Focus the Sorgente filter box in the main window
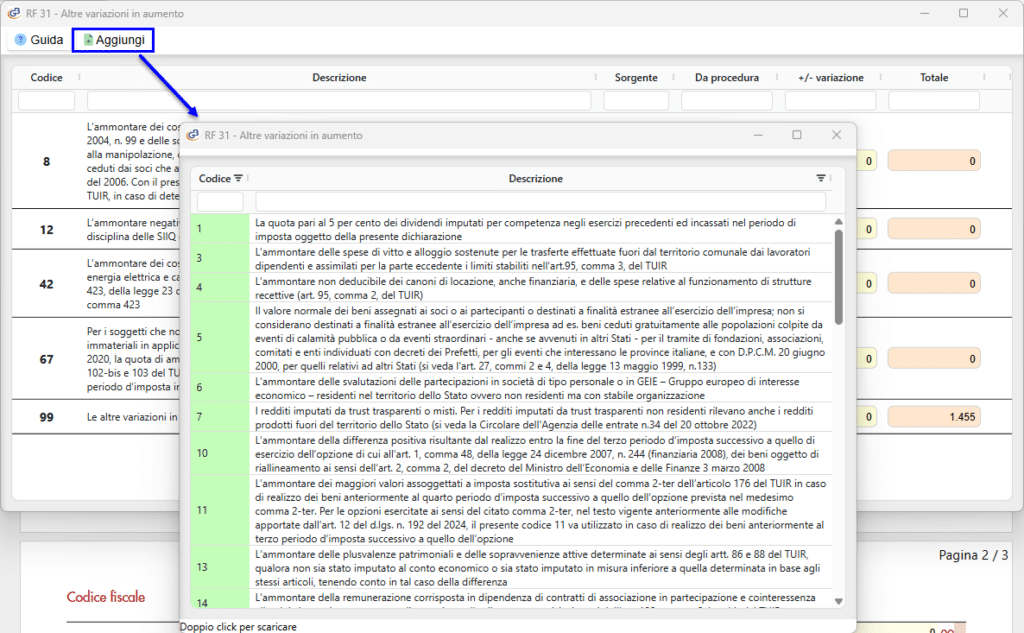 point(636,101)
